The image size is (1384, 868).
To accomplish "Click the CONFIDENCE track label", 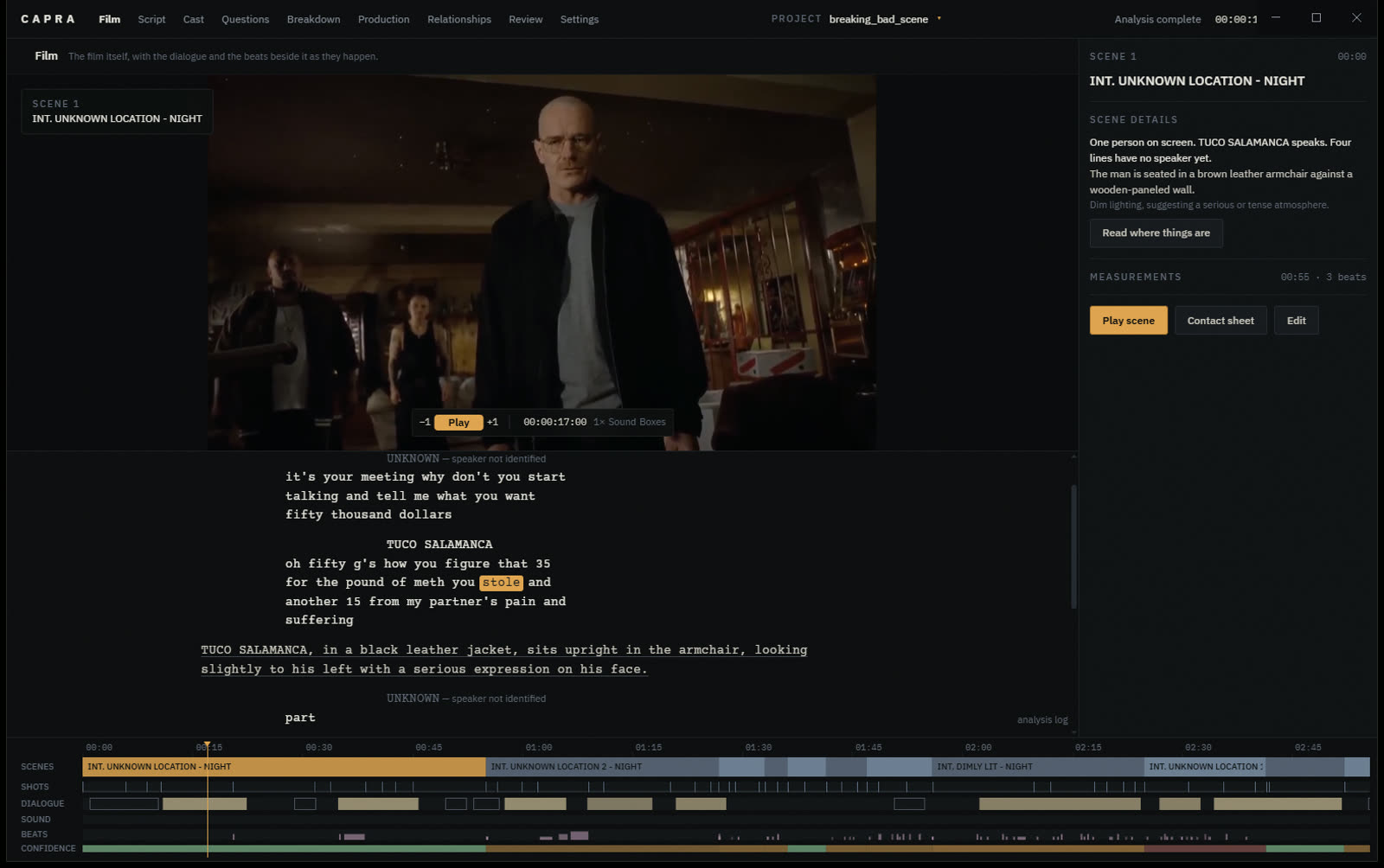I will coord(48,849).
